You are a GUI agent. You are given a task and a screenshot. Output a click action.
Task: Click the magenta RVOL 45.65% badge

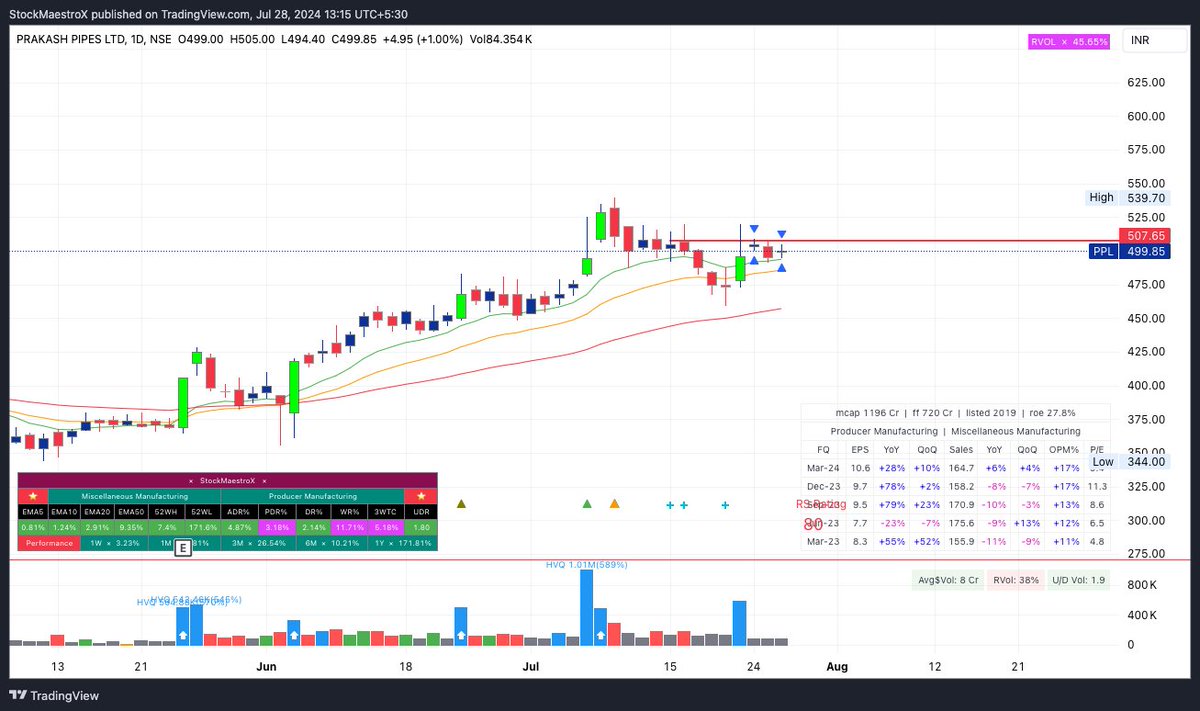[1070, 41]
